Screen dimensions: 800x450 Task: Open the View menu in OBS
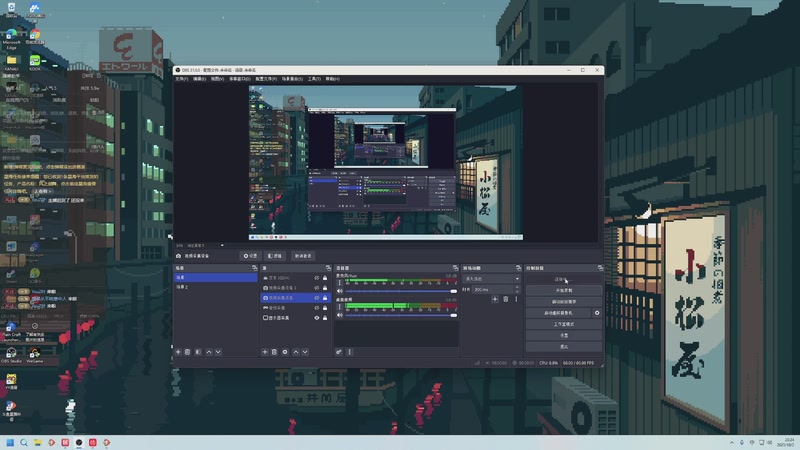(217, 79)
